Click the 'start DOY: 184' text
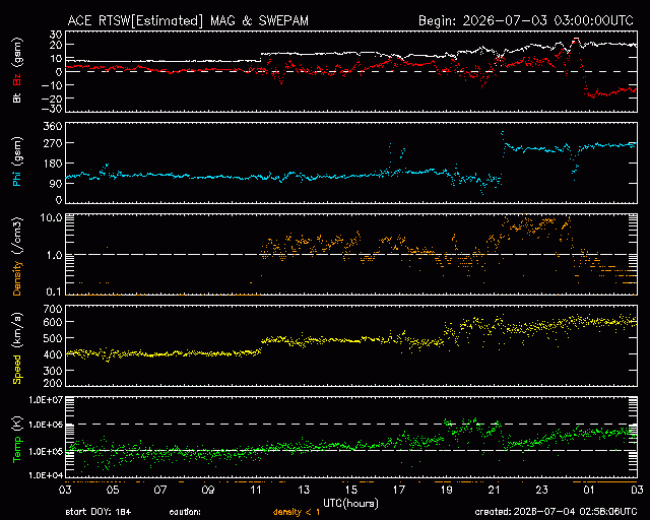Viewport: 650px width, 520px height. [x=98, y=512]
